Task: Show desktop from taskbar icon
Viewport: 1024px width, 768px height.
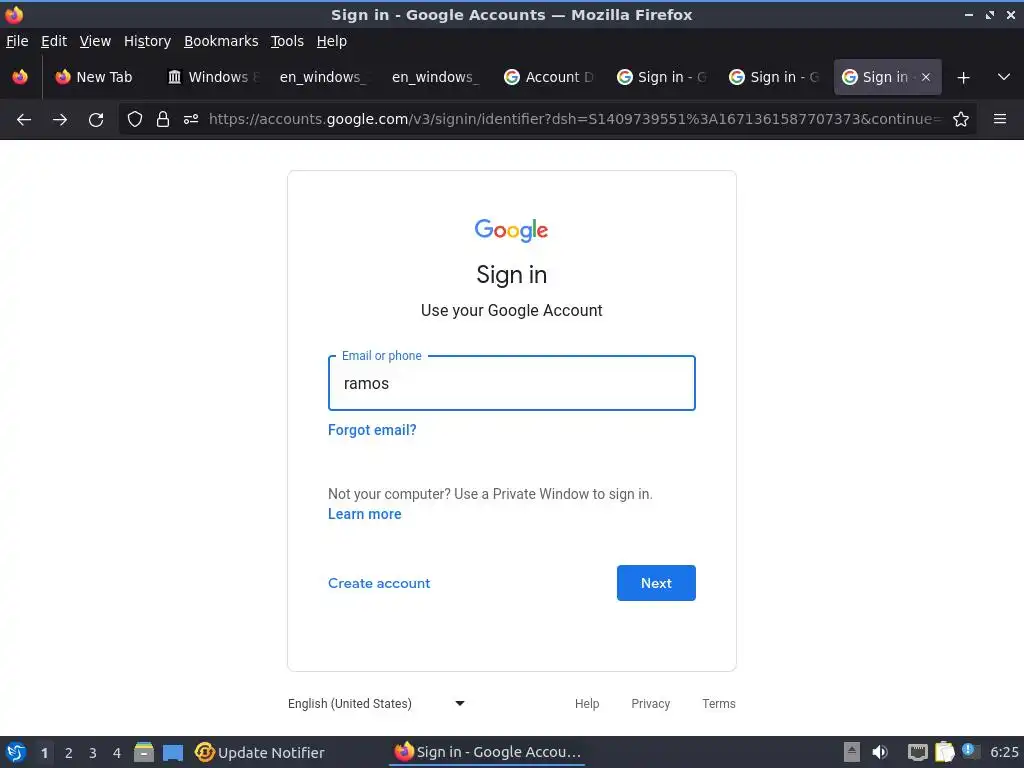Action: [x=173, y=752]
